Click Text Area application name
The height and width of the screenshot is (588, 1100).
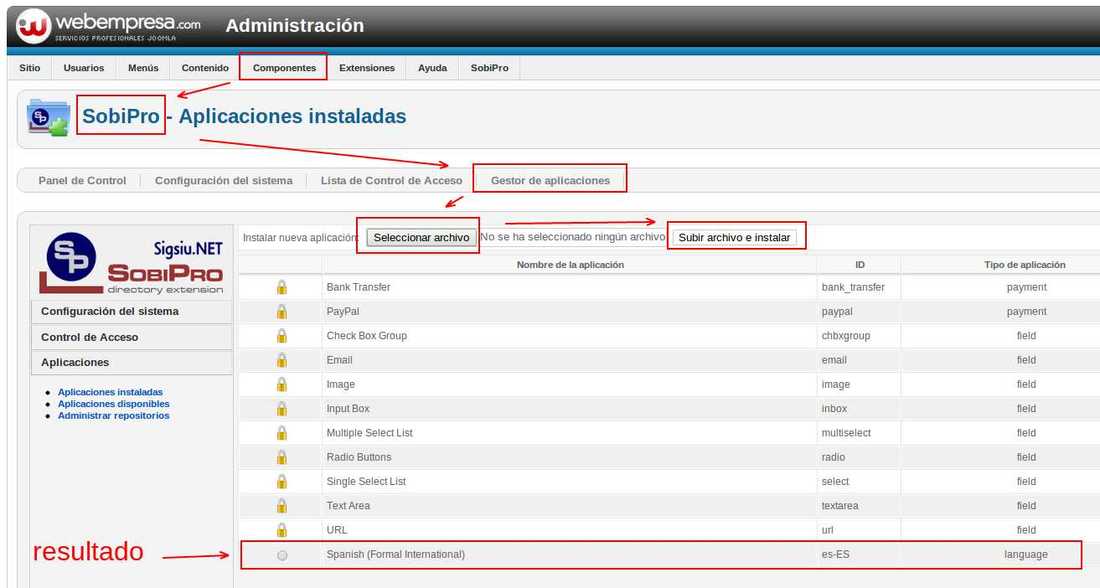pos(348,505)
